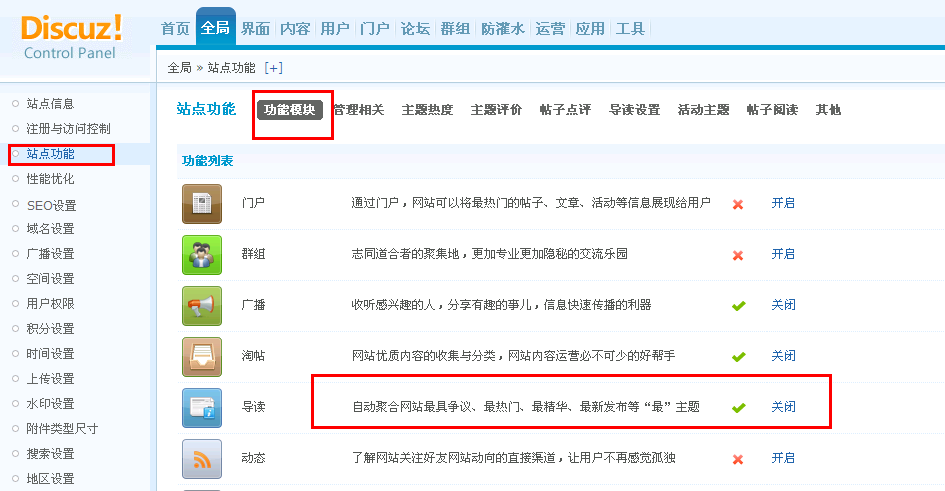Screen dimensions: 945x491
Task: Open 广播设置 in the sidebar
Action: (50, 254)
